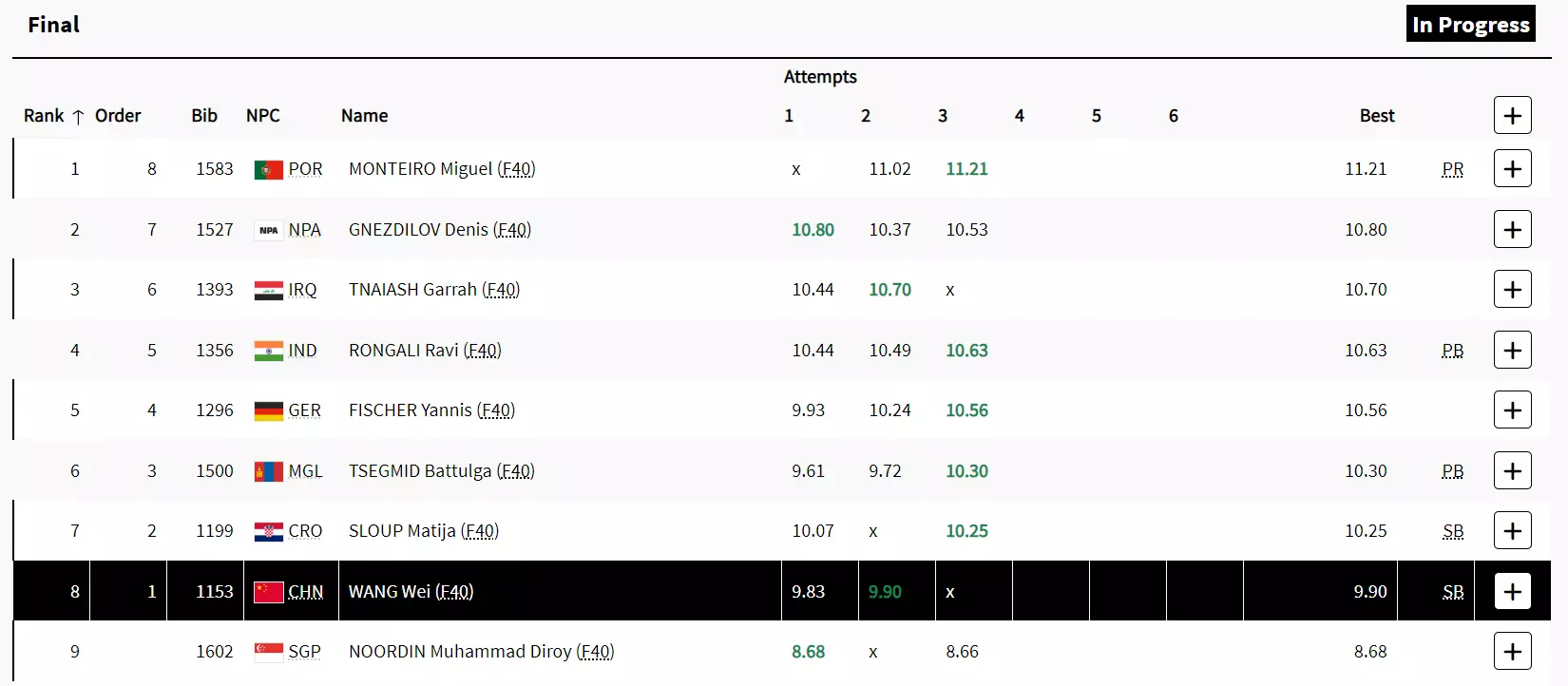Expand highlighted WANG Wei row
The height and width of the screenshot is (686, 1568).
(x=1512, y=592)
